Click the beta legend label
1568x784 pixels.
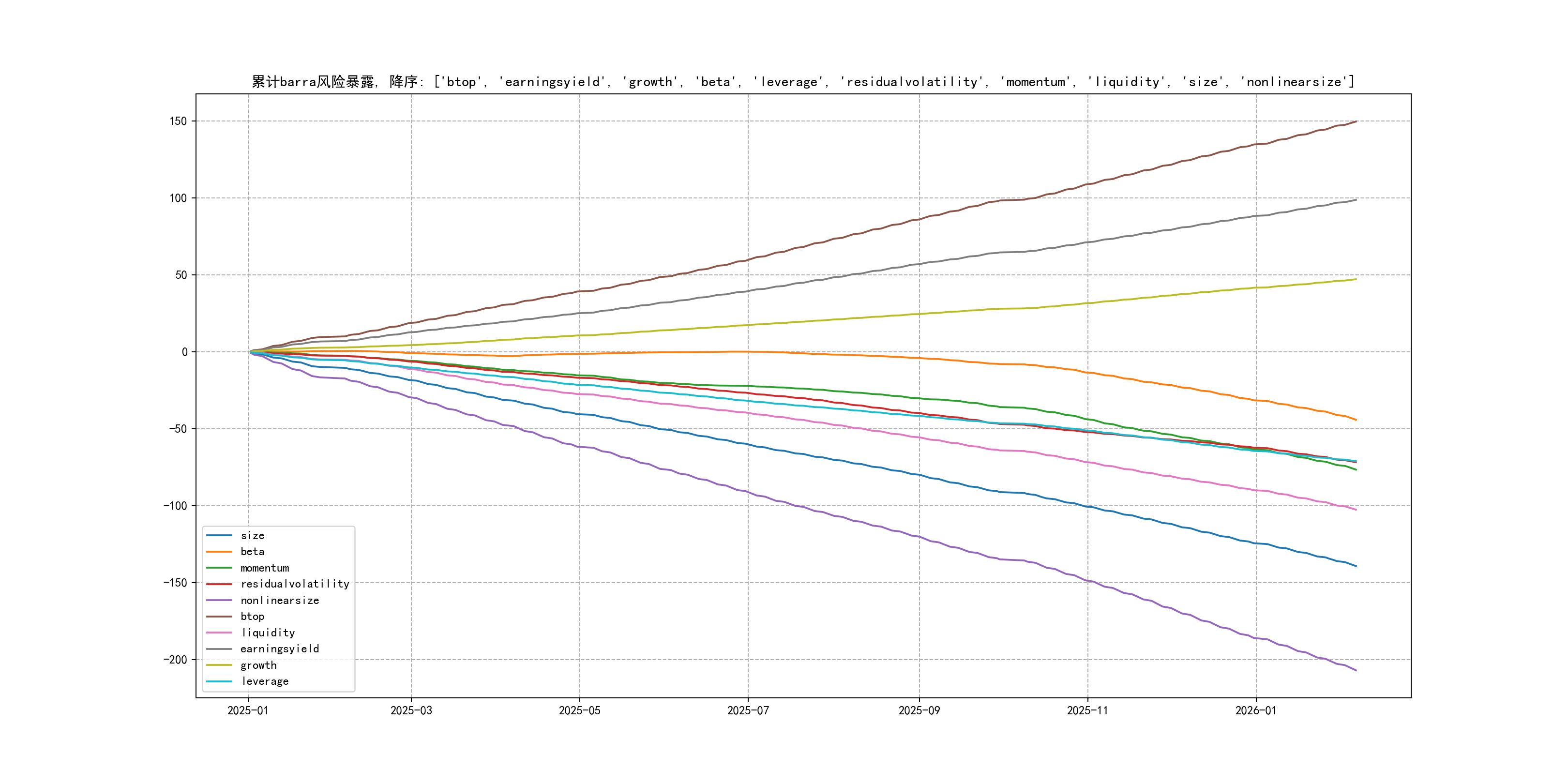[x=252, y=552]
